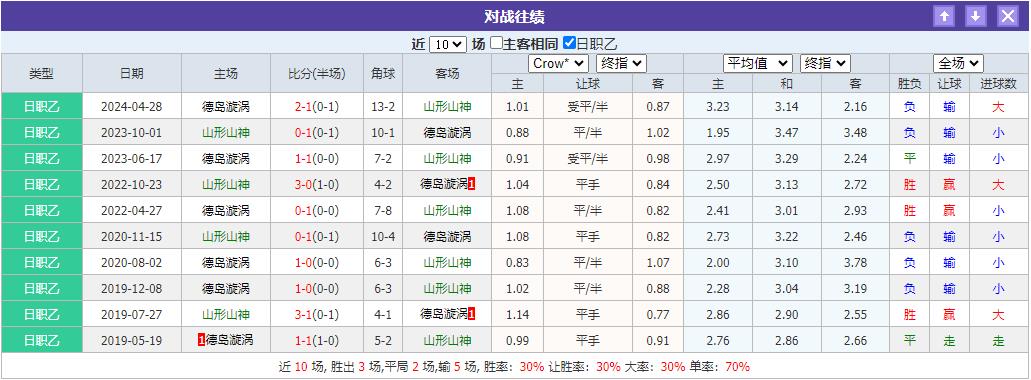
Task: Click the 胜负 column header
Action: pyautogui.click(x=909, y=83)
